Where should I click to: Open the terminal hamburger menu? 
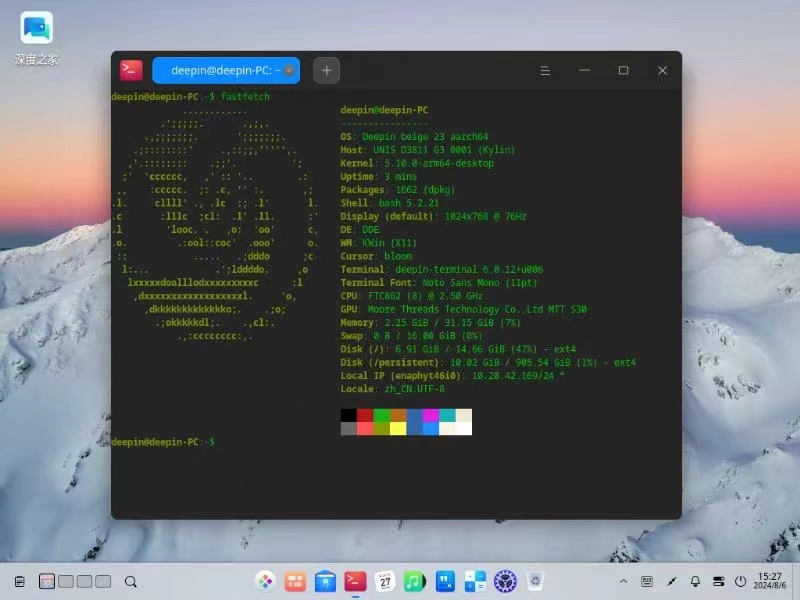pyautogui.click(x=544, y=70)
